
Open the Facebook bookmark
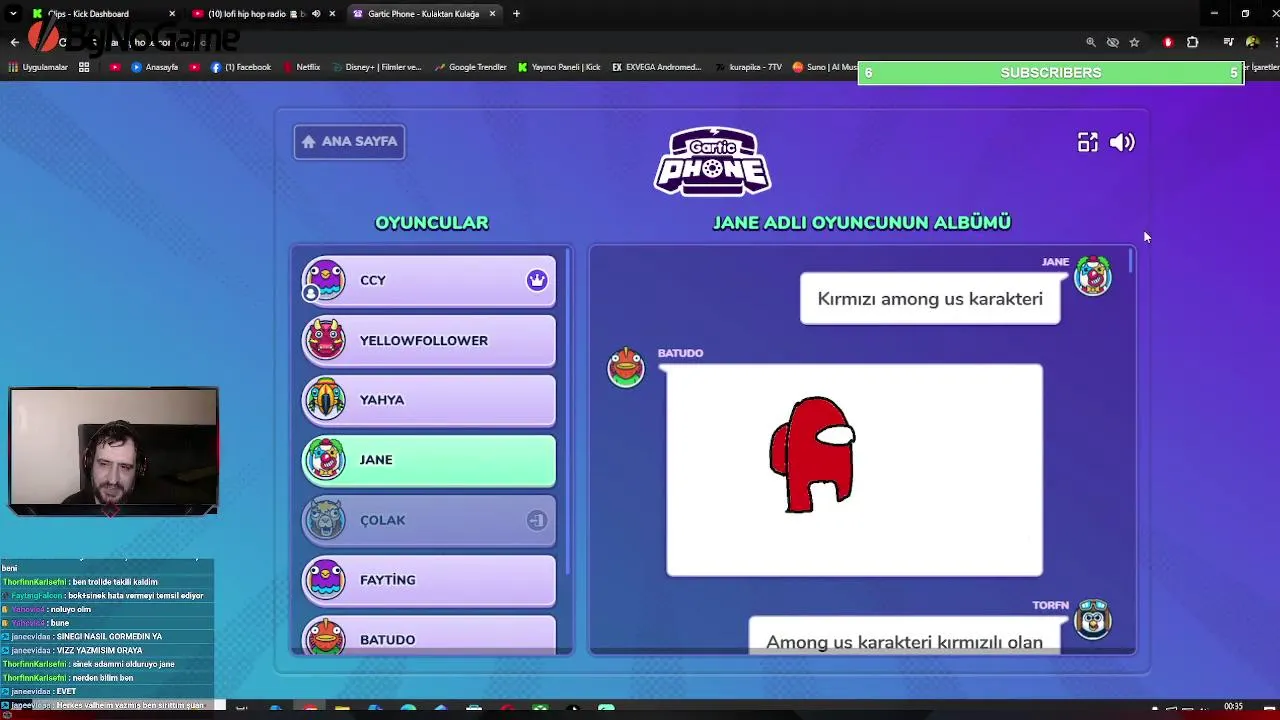pyautogui.click(x=241, y=67)
